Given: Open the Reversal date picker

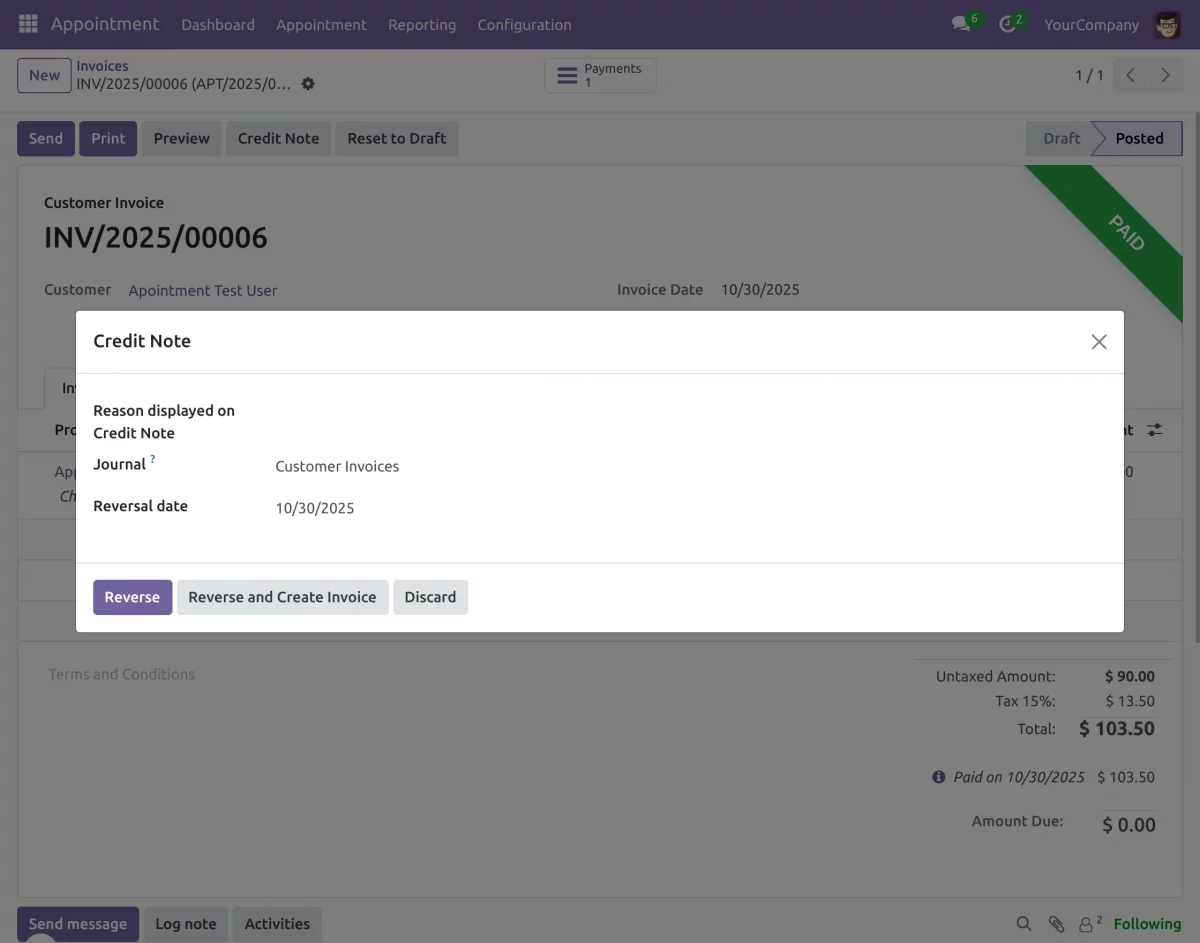Looking at the screenshot, I should click(x=690, y=508).
